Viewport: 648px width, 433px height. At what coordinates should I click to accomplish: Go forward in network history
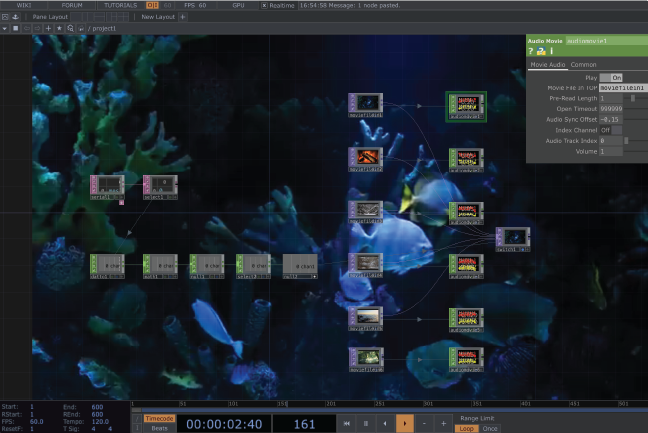click(37, 29)
